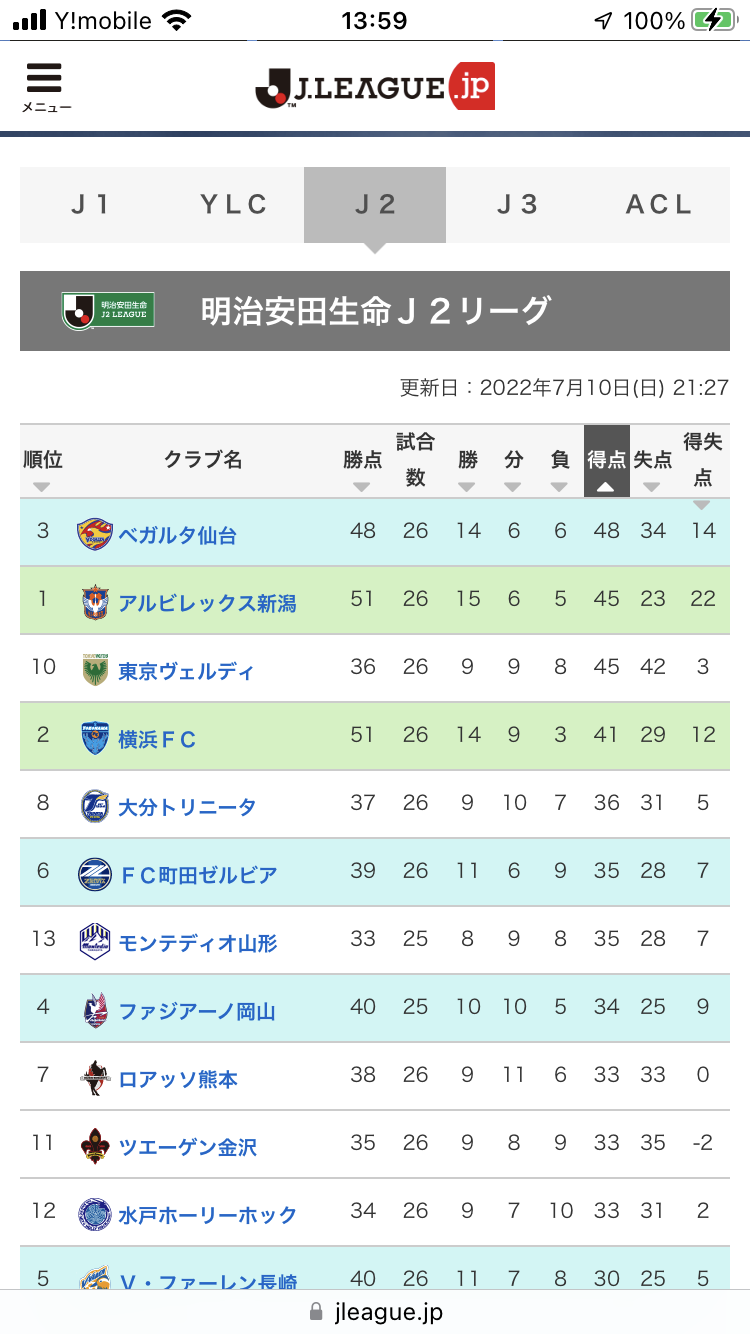Click the Albirex Niigata club crest
Screen dimensions: 750x1334
pos(94,602)
